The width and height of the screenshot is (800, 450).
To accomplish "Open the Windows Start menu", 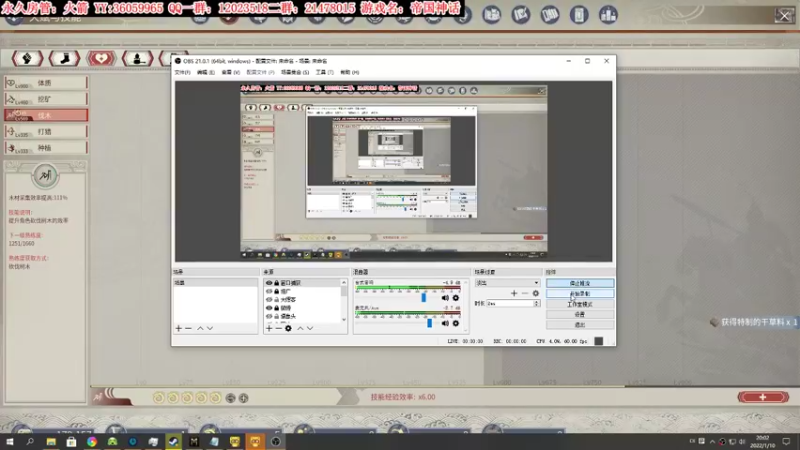I will click(10, 441).
